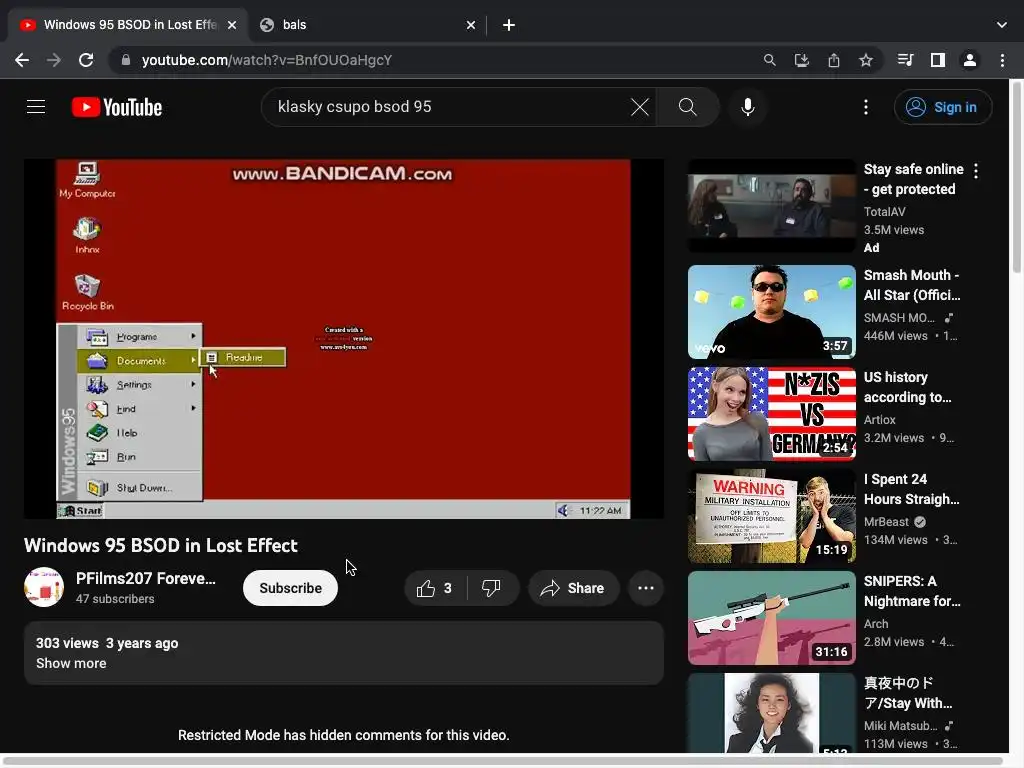Screen dimensions: 1024x768
Task: Click I Spent 24 Hours Straight title
Action: pyautogui.click(x=912, y=489)
